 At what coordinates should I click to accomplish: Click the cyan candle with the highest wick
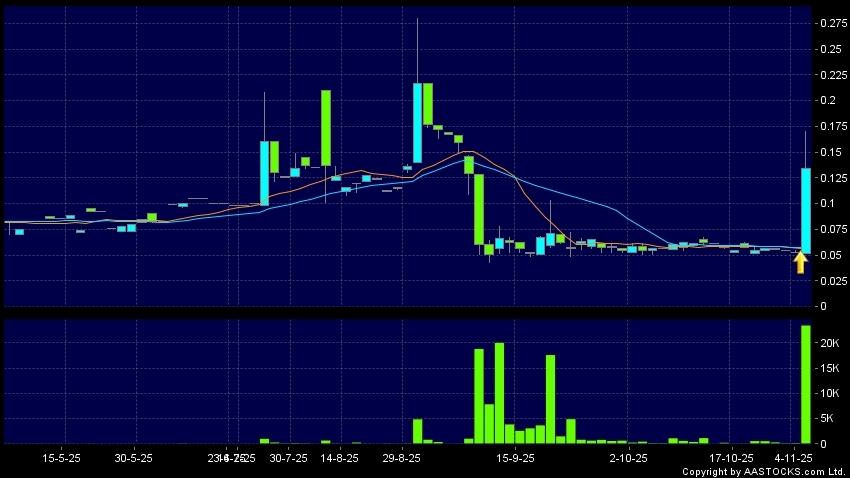[418, 122]
